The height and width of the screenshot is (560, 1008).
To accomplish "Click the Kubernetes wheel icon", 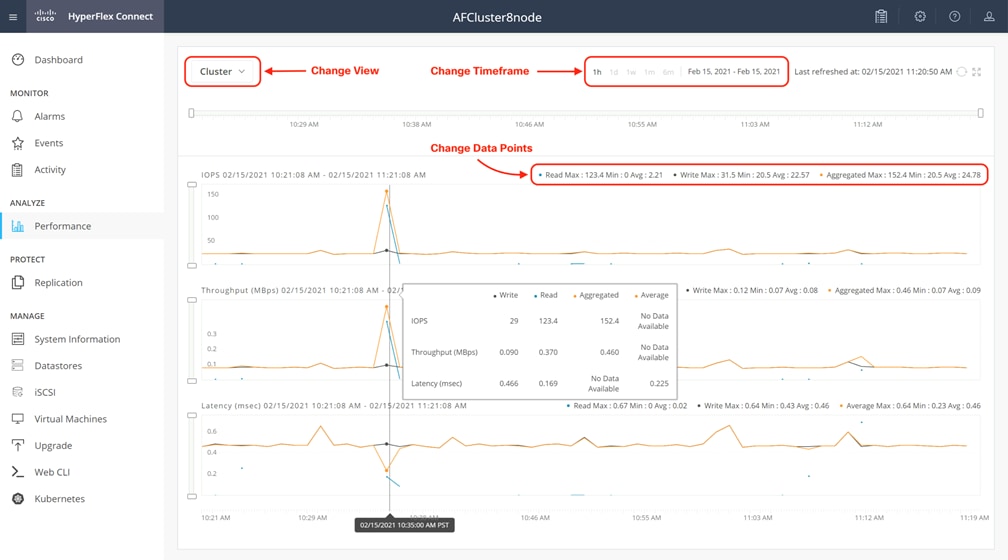I will tap(17, 499).
